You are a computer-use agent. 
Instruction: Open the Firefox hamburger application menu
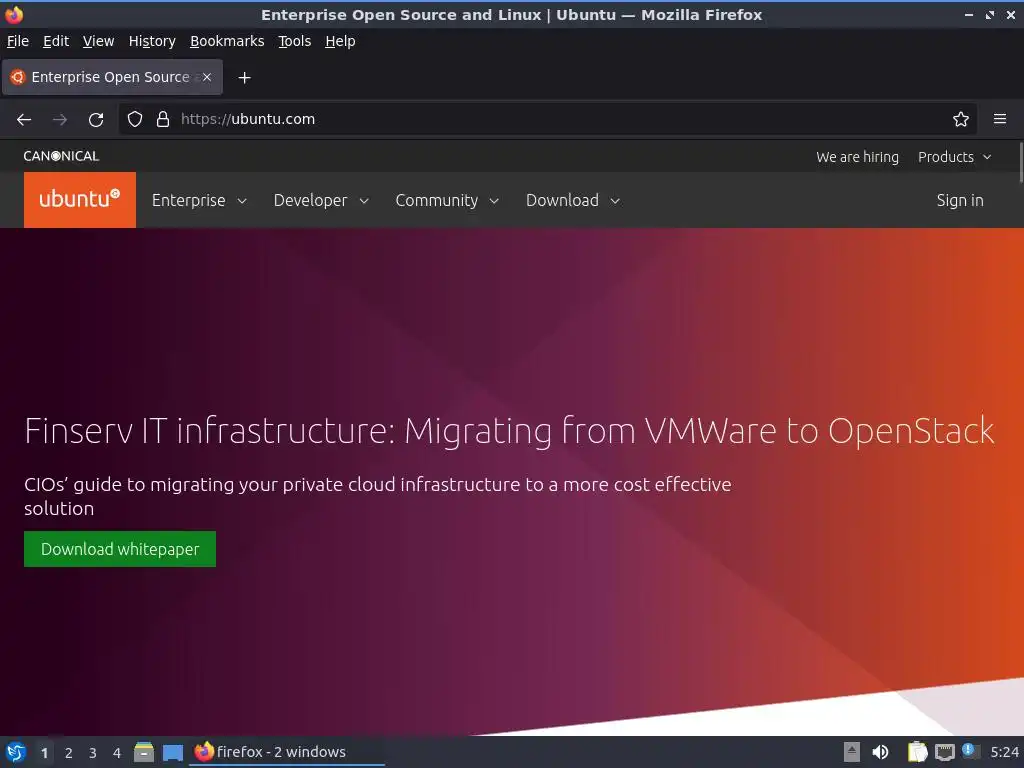click(x=999, y=119)
